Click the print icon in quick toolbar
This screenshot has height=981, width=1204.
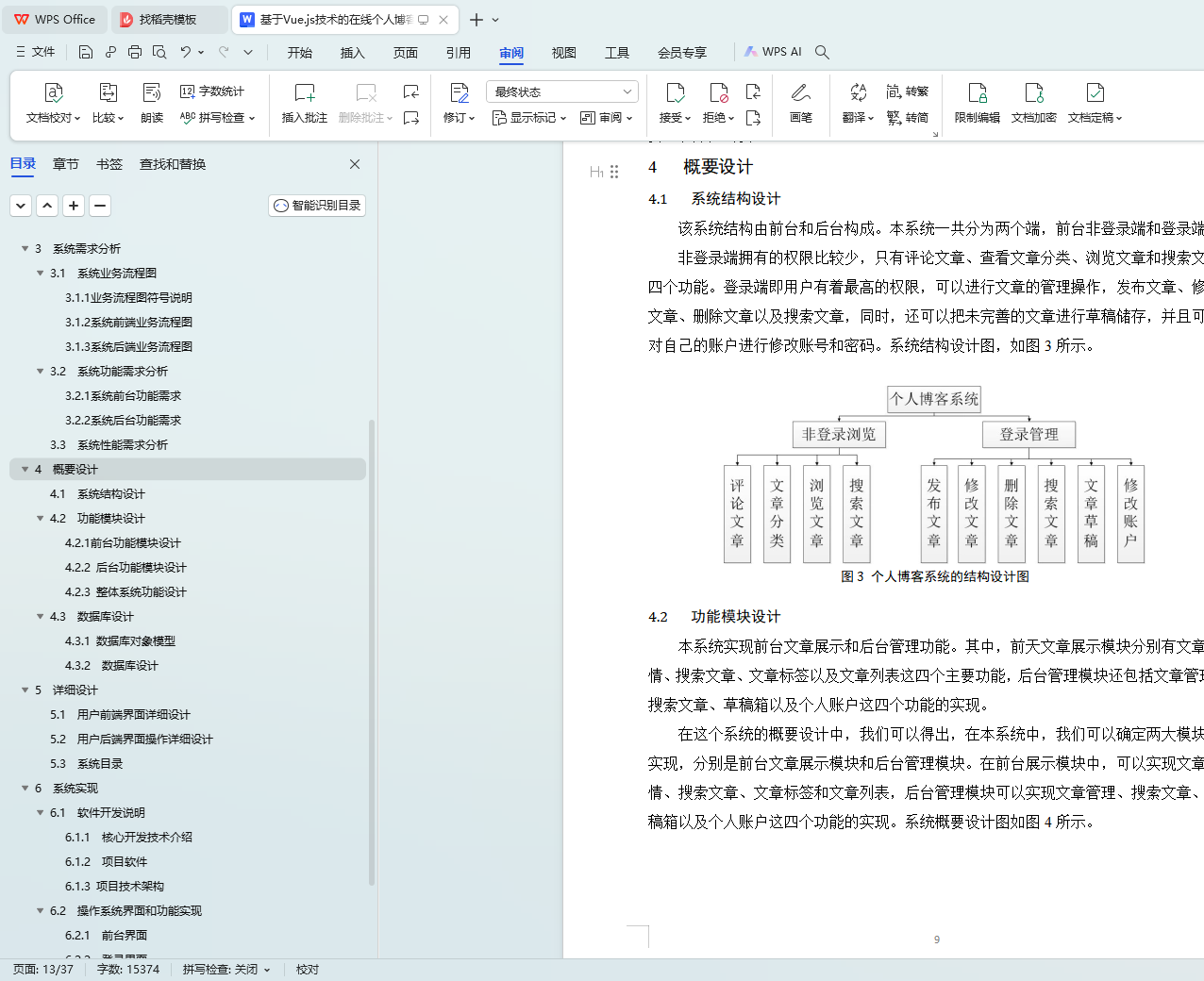(x=135, y=52)
